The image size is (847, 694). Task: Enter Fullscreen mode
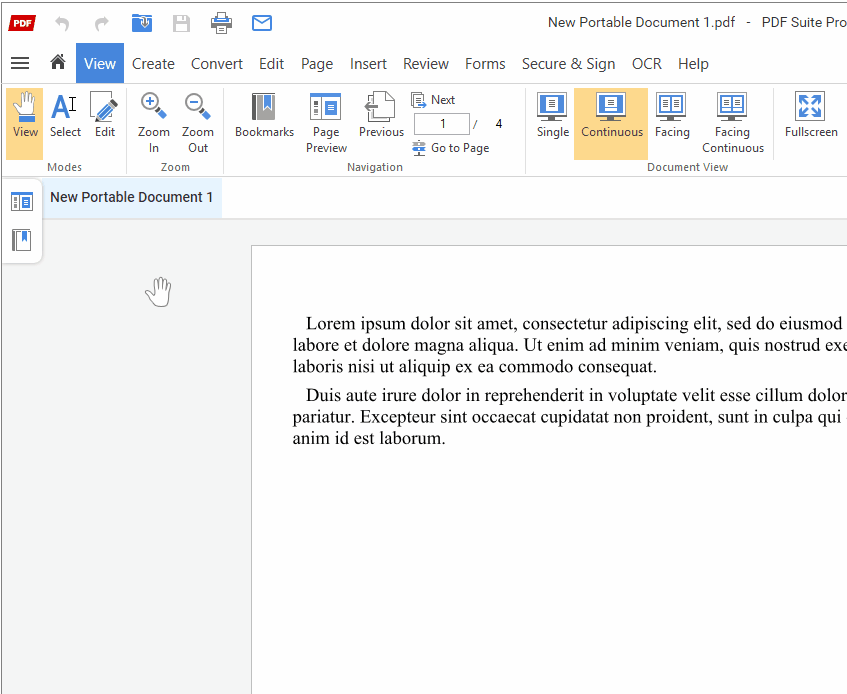pyautogui.click(x=811, y=116)
